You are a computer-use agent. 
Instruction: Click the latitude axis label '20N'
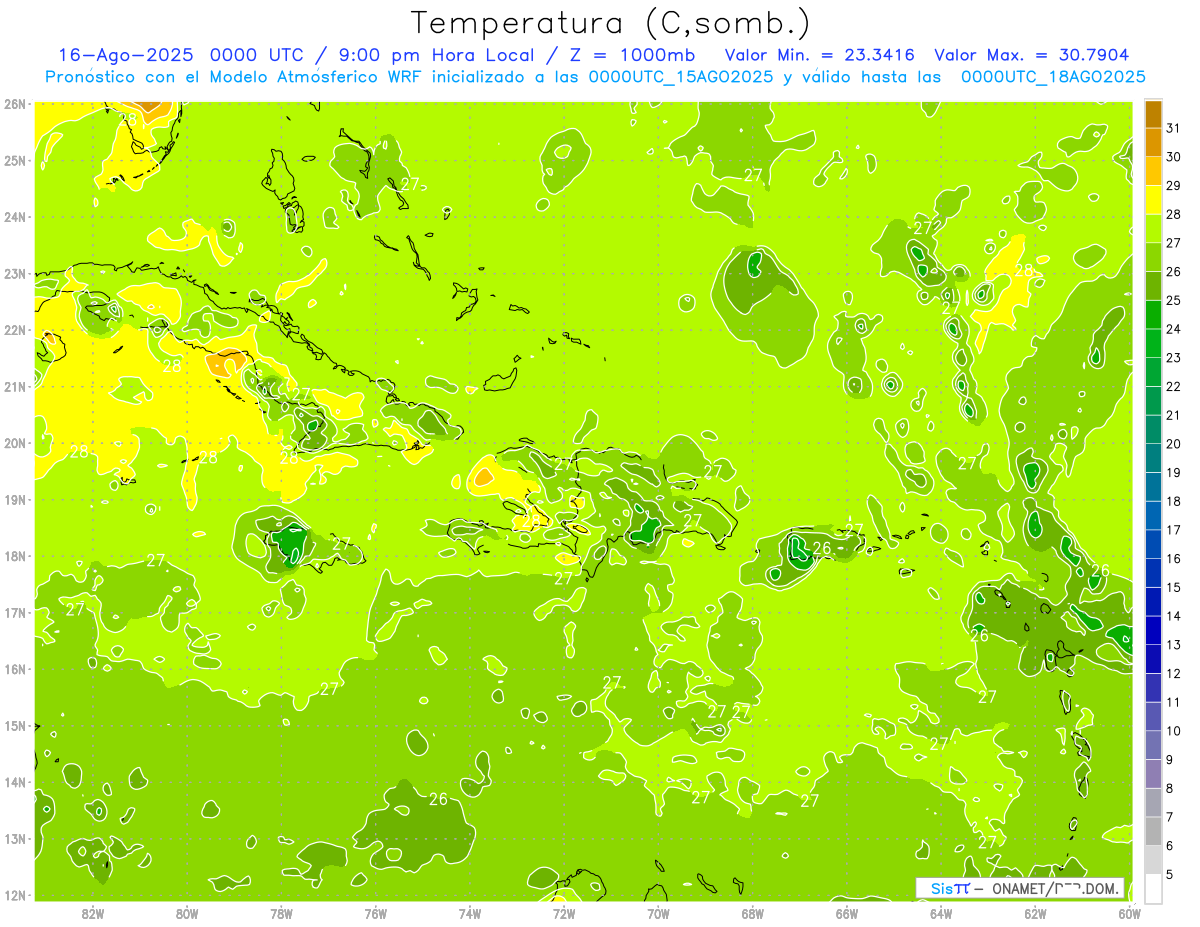pyautogui.click(x=15, y=443)
